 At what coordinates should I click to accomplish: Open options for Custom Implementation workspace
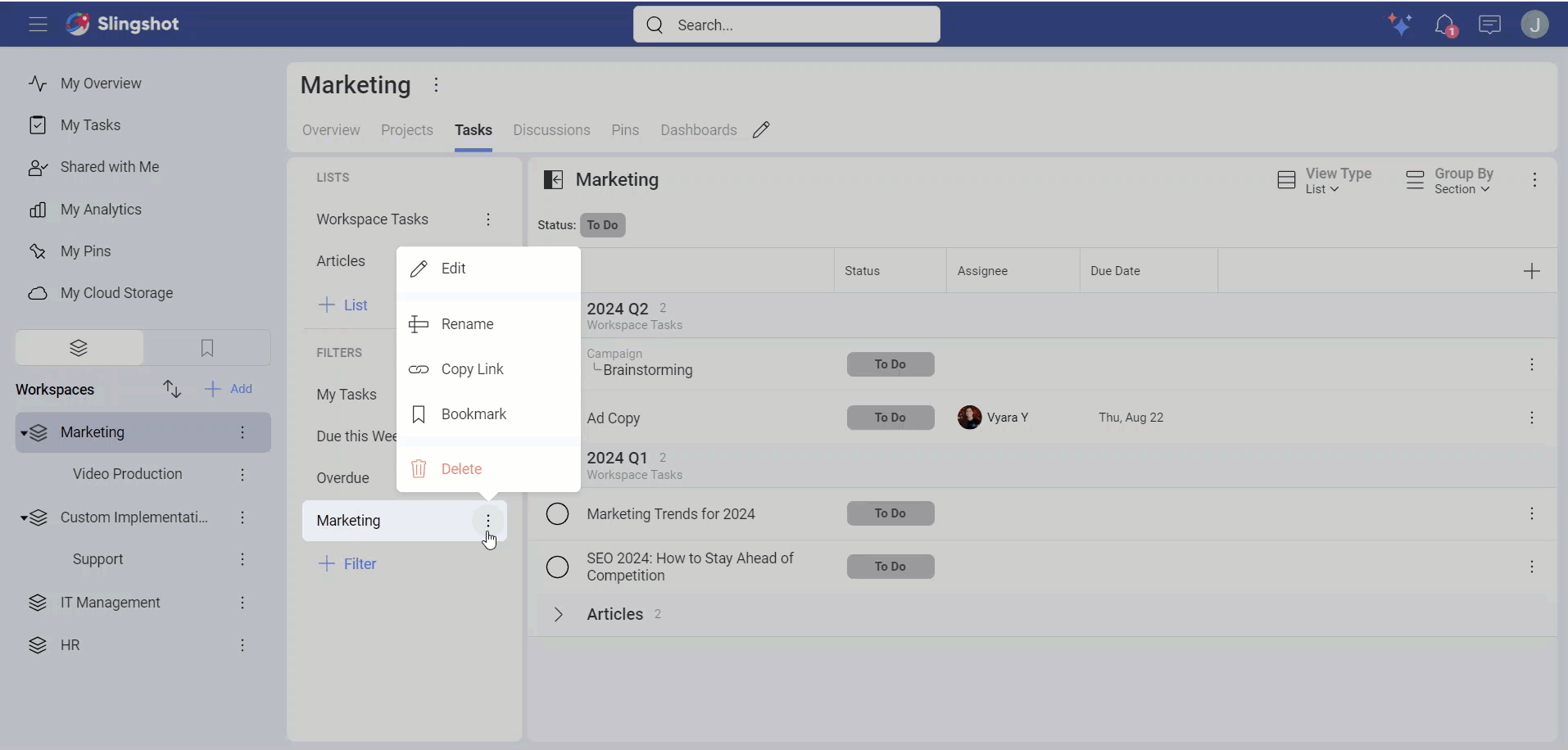coord(242,517)
